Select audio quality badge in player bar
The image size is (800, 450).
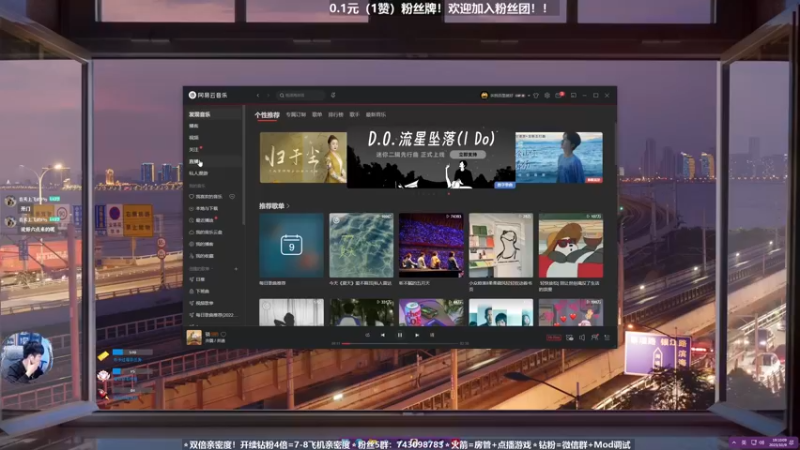(x=554, y=338)
